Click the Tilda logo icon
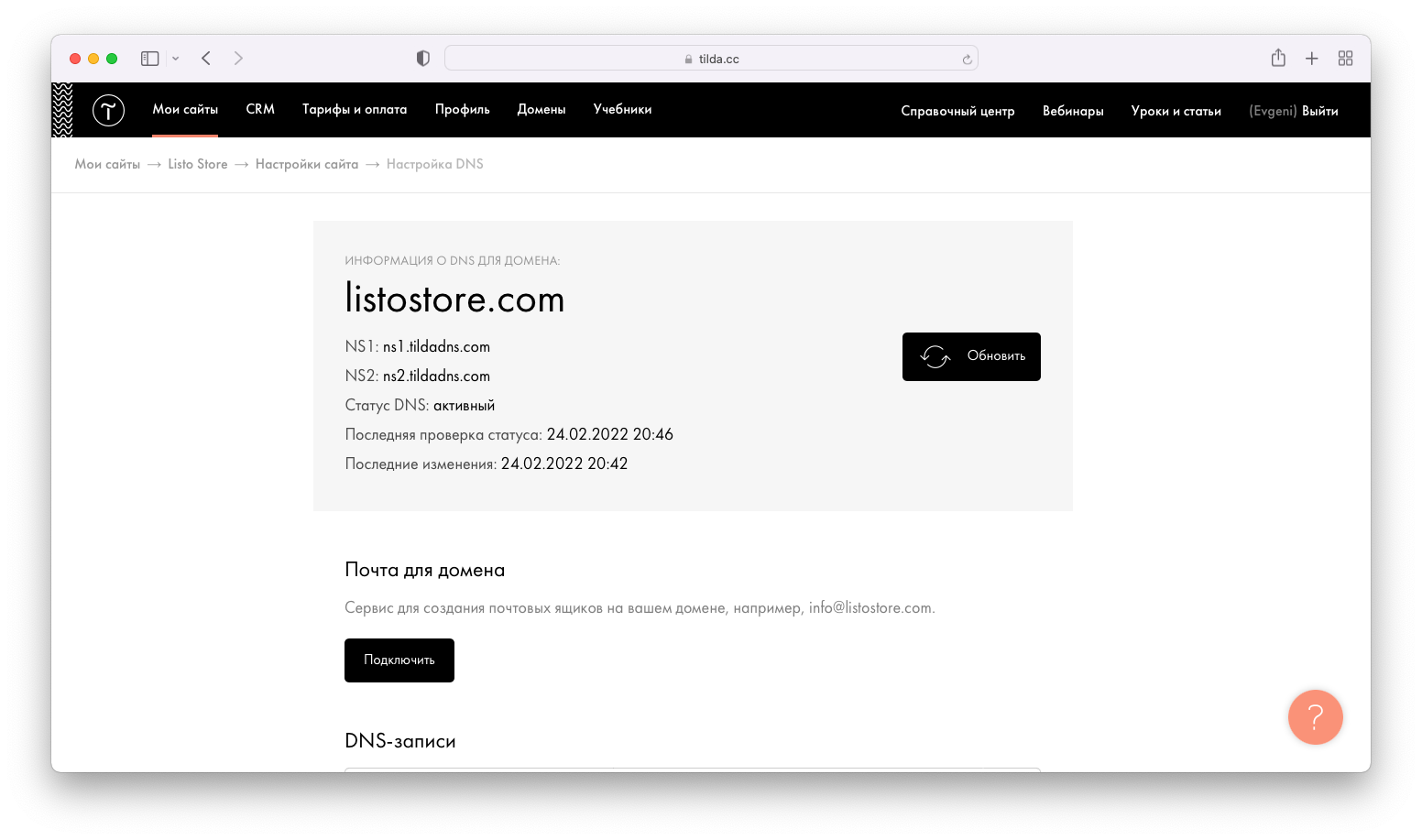 108,111
